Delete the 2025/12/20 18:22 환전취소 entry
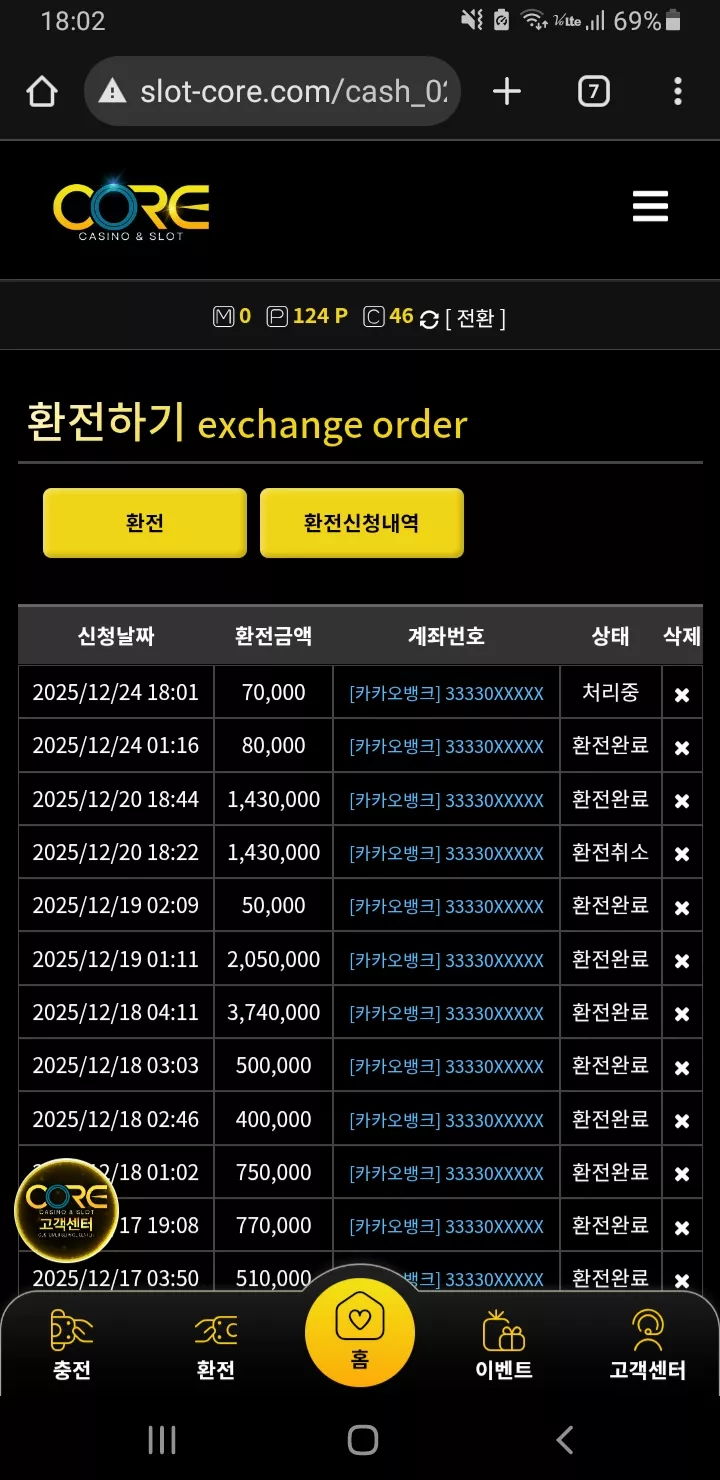The height and width of the screenshot is (1480, 720). 682,854
